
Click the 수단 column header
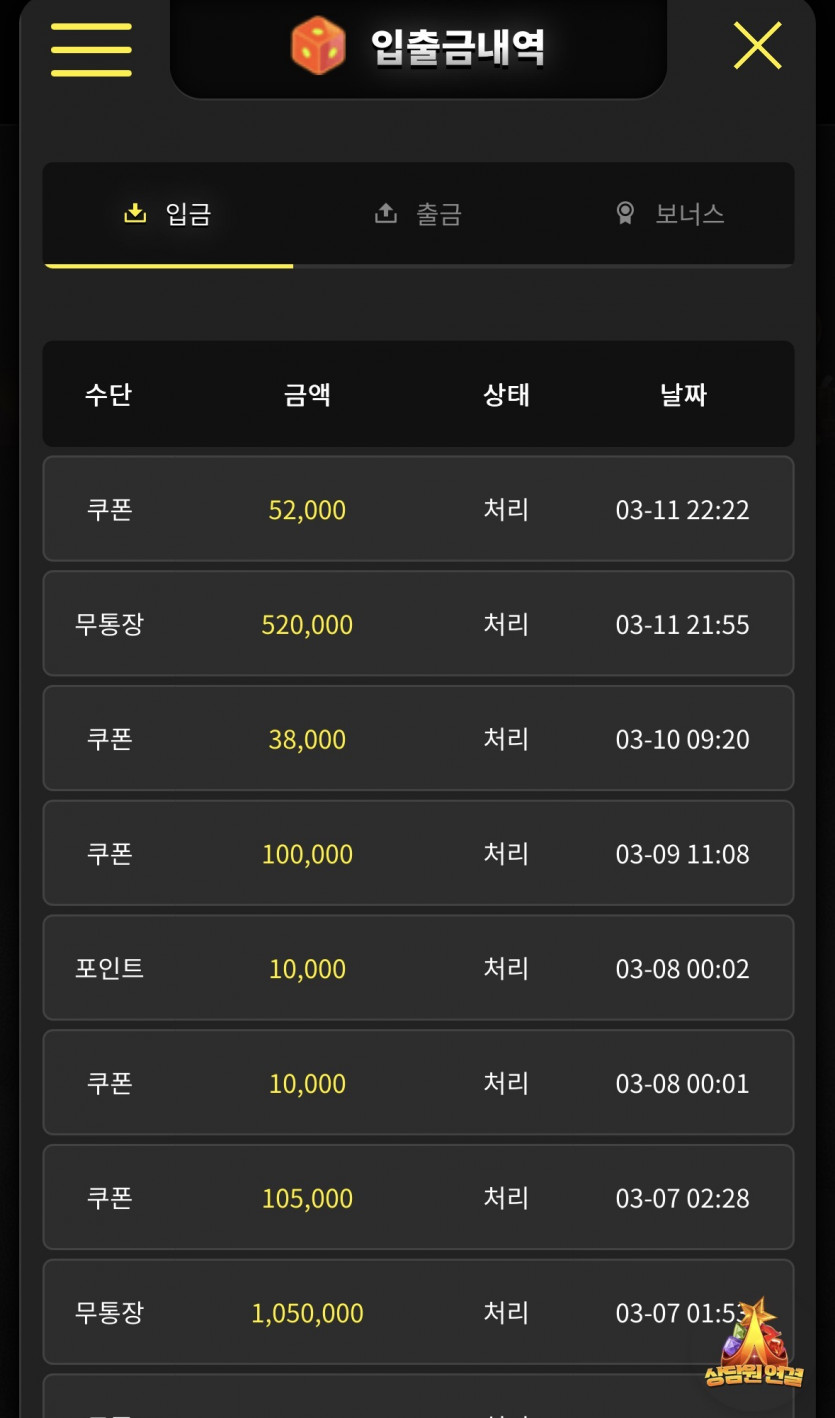click(108, 394)
